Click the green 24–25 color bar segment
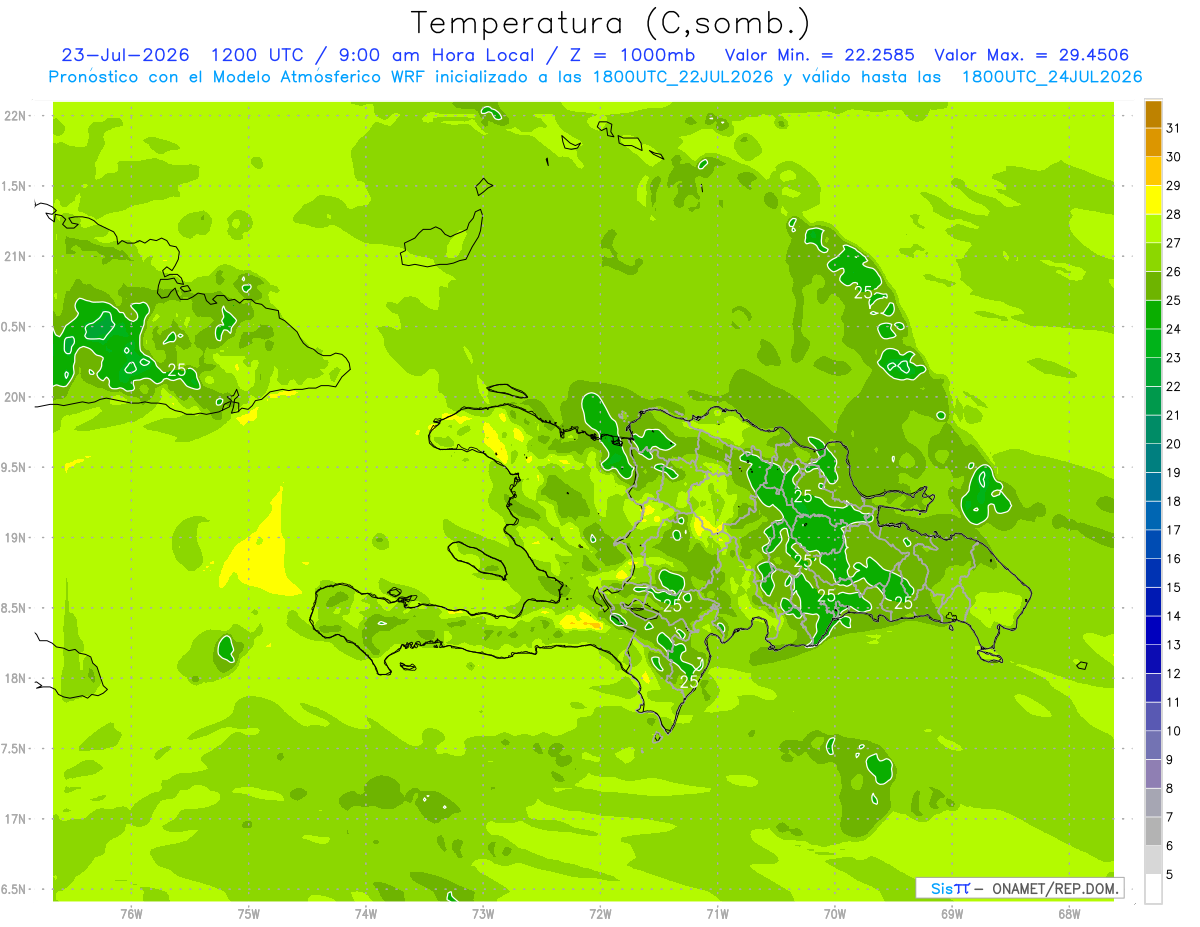The width and height of the screenshot is (1200, 927). pos(1153,314)
